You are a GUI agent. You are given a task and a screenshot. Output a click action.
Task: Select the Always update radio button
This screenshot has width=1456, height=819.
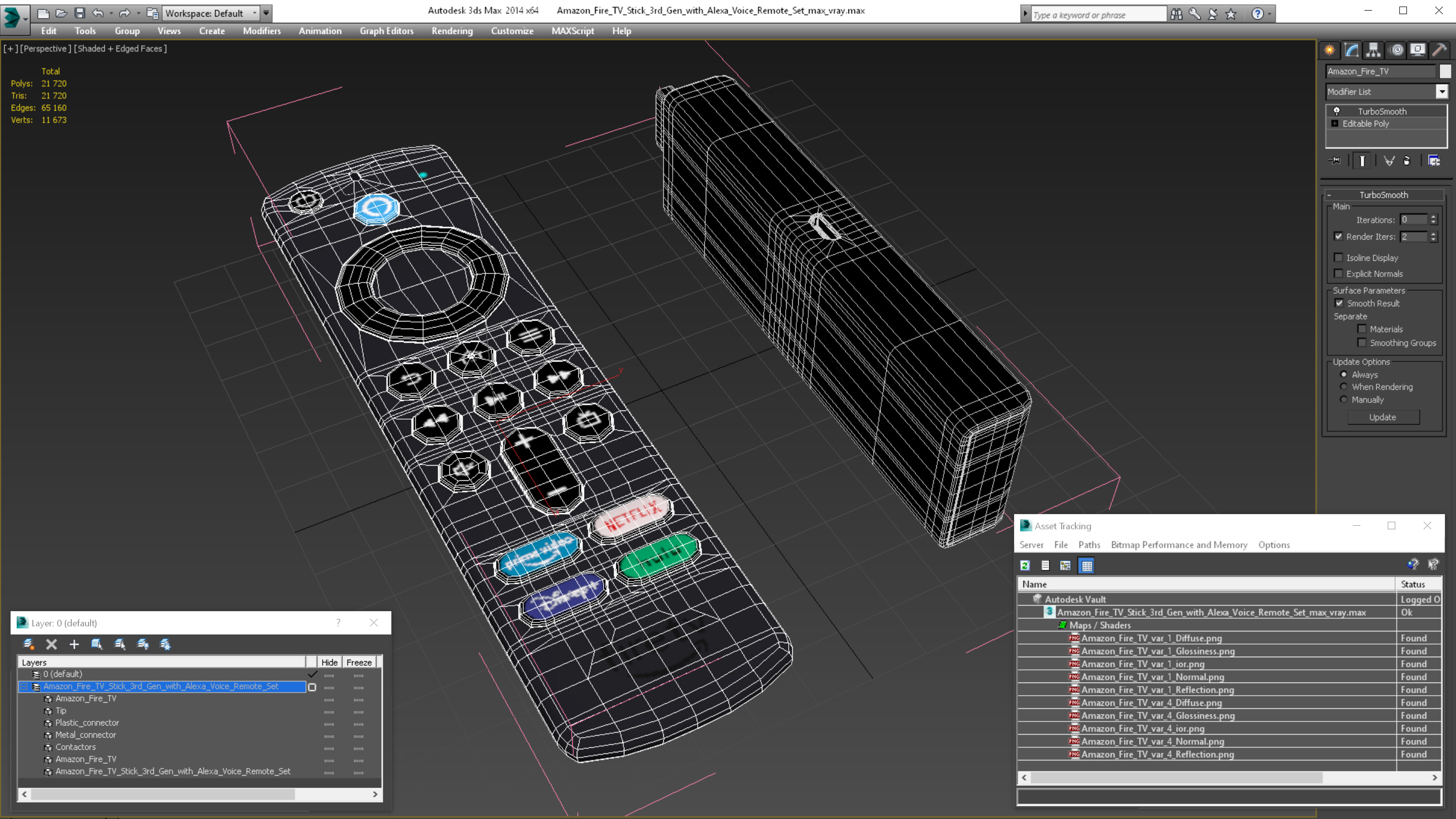(x=1344, y=374)
